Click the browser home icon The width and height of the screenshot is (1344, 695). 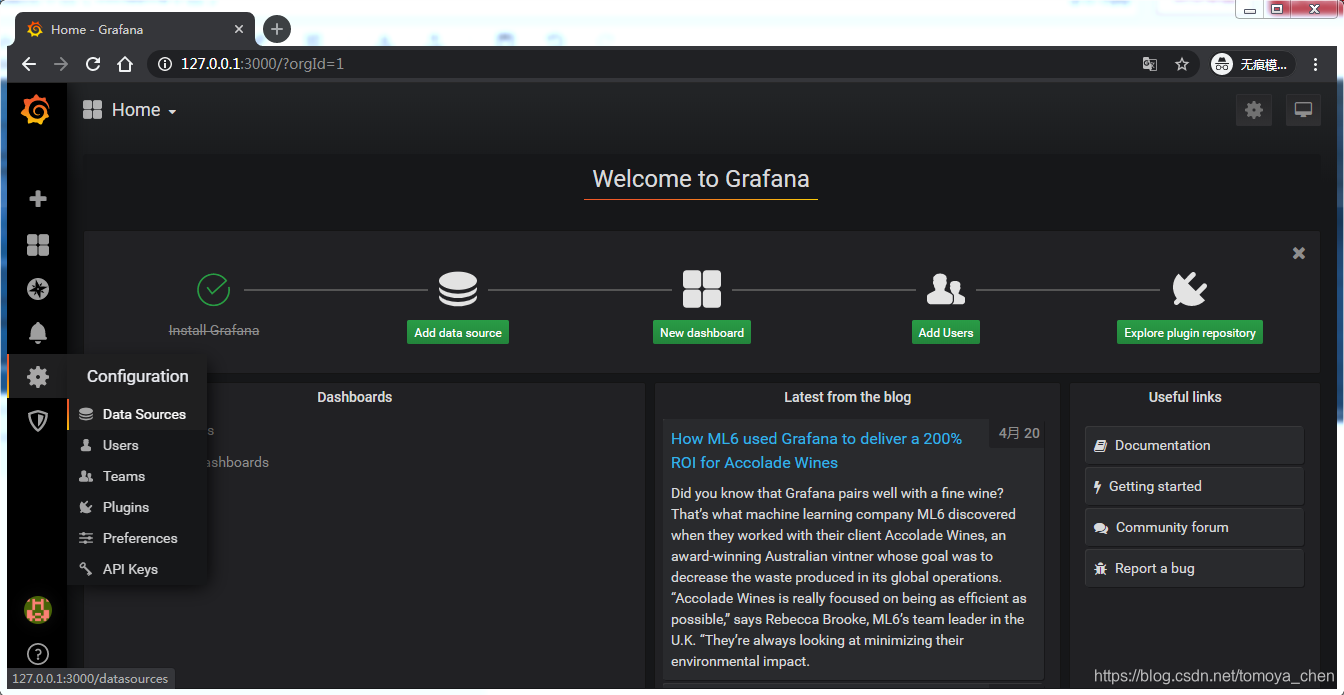click(x=125, y=64)
